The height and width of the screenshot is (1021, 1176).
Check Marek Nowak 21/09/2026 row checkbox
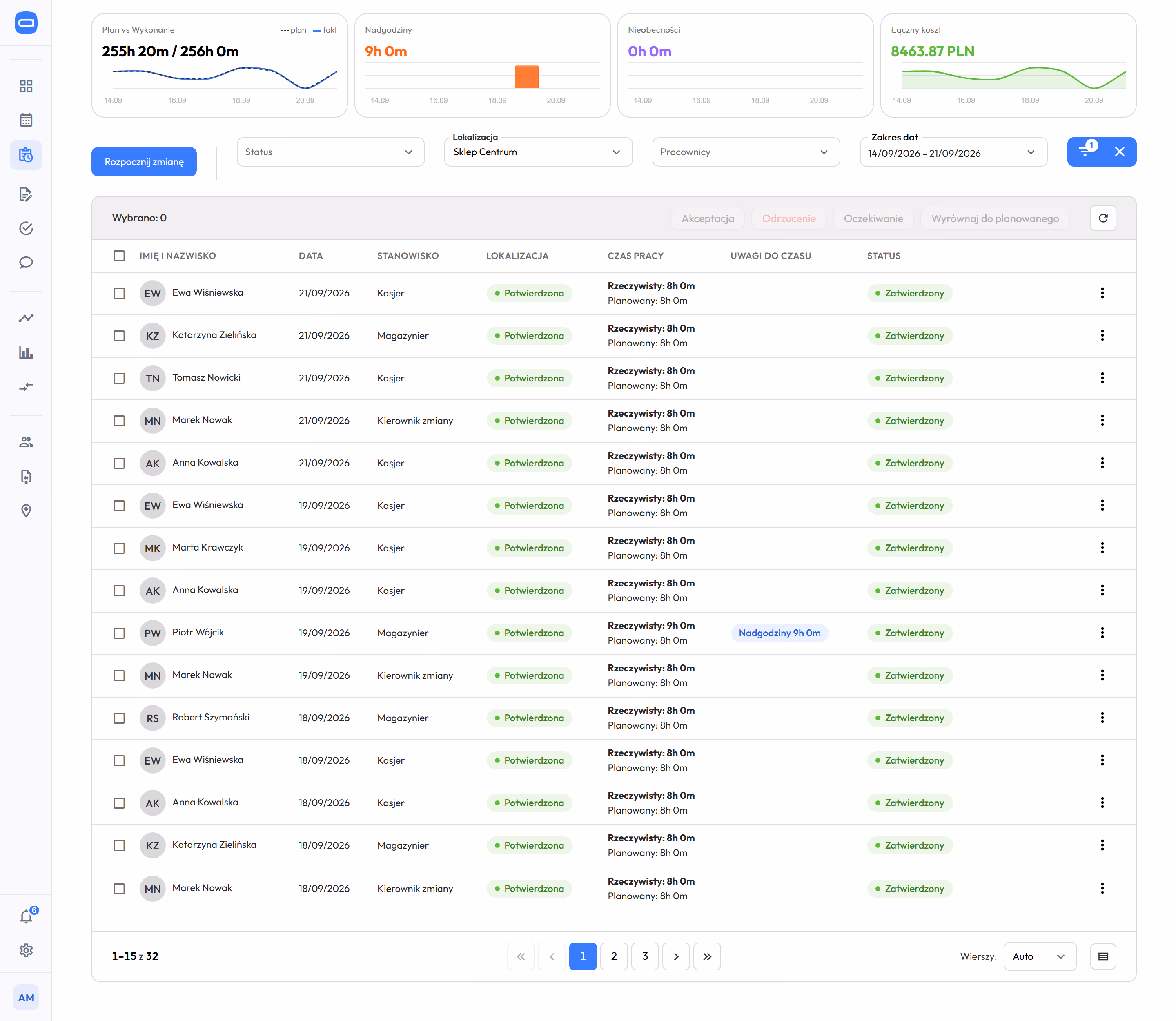[x=119, y=421]
